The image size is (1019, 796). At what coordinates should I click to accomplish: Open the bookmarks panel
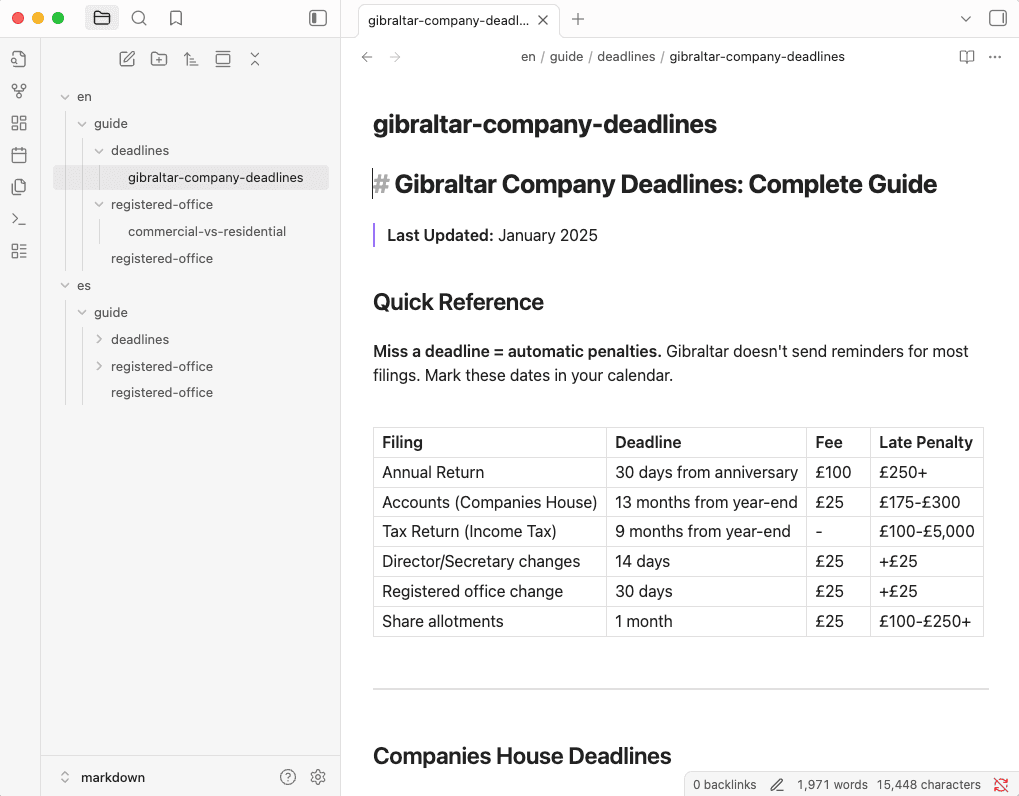176,18
